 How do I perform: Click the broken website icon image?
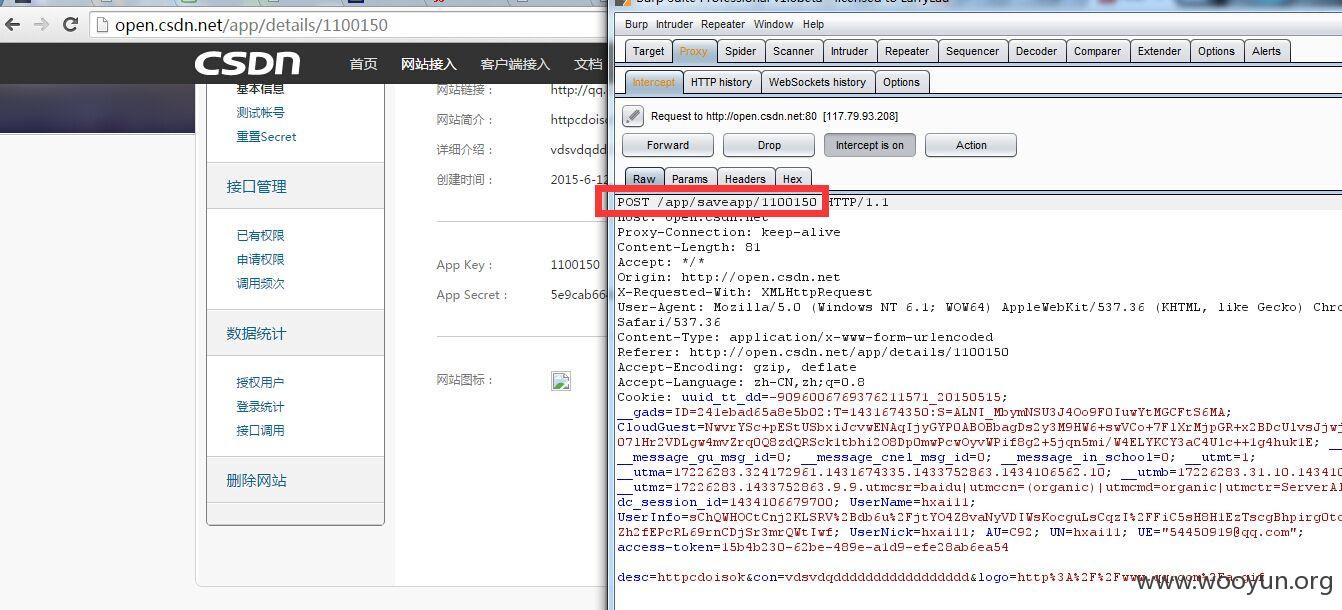[x=561, y=381]
